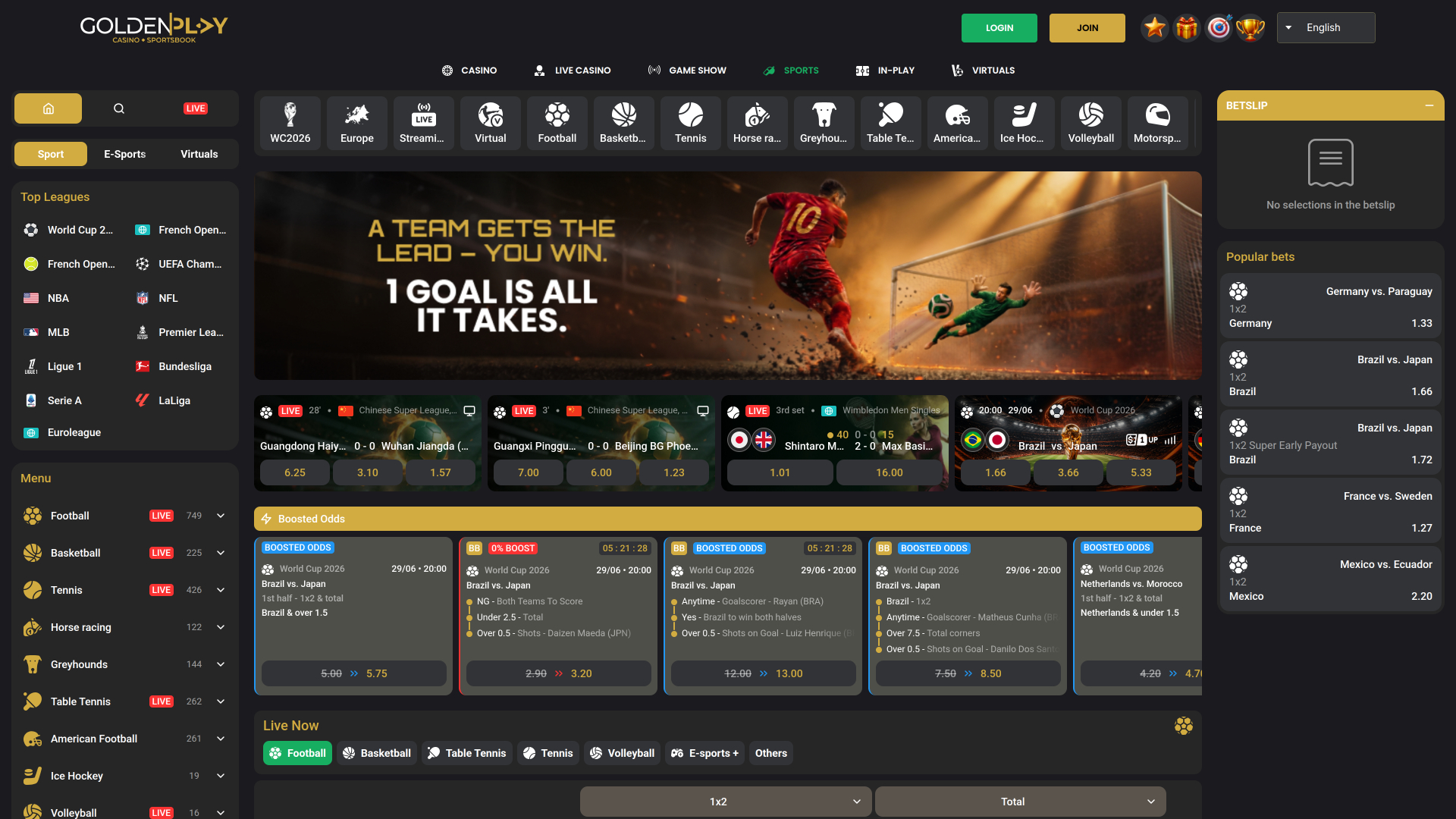
Task: Expand the Greyhounds menu chevron
Action: [x=221, y=664]
